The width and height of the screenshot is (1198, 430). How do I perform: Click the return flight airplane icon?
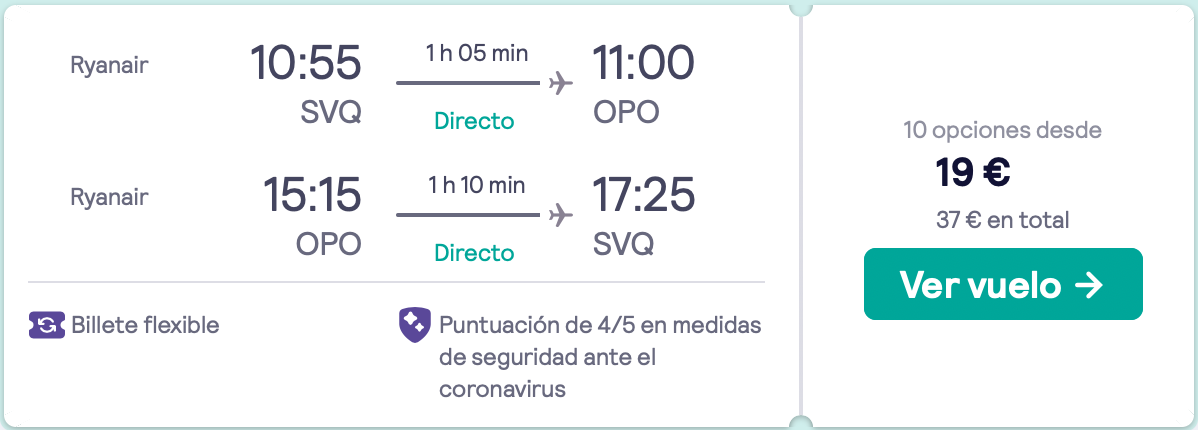561,215
